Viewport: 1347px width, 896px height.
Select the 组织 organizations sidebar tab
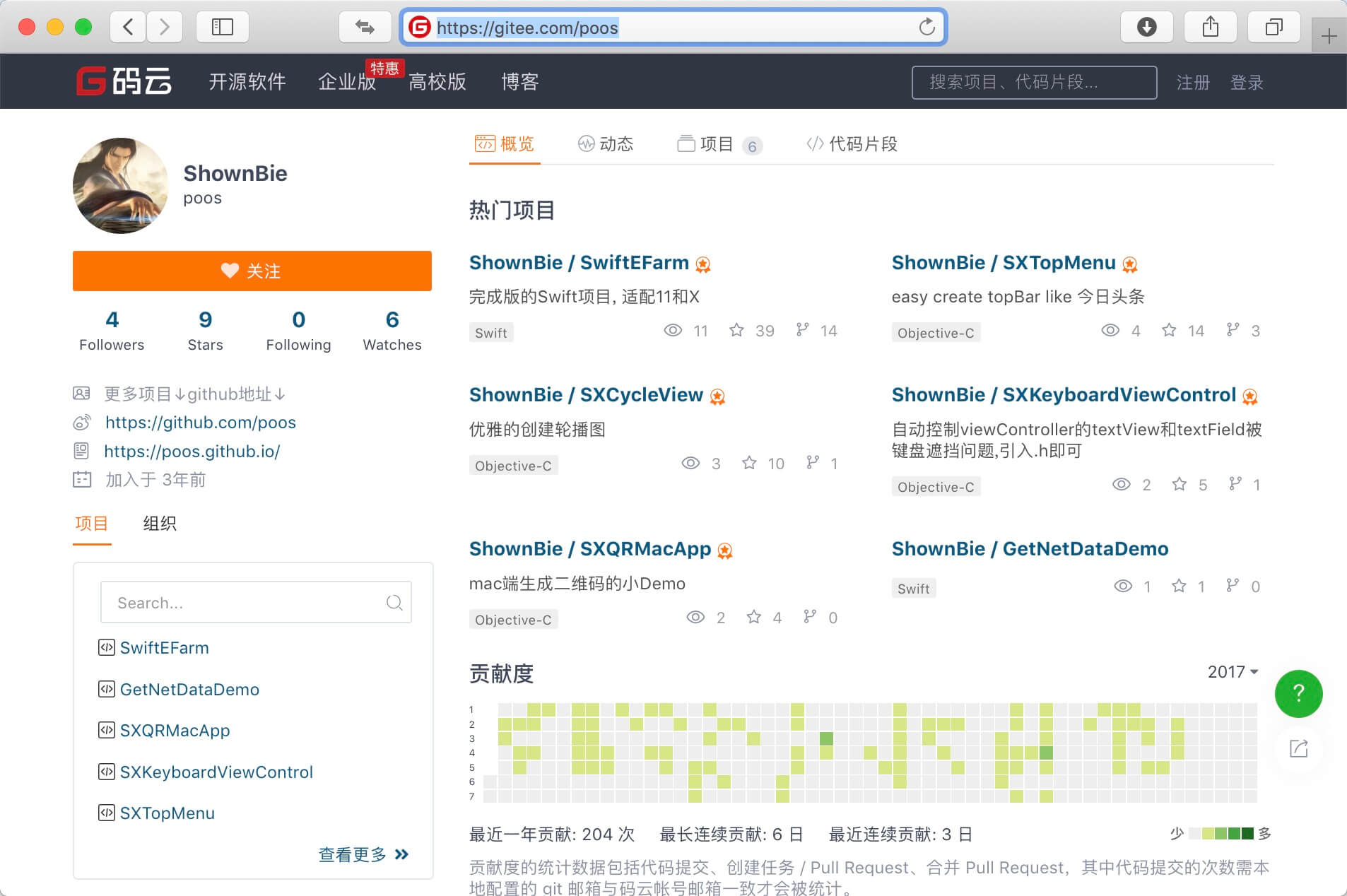click(x=160, y=524)
